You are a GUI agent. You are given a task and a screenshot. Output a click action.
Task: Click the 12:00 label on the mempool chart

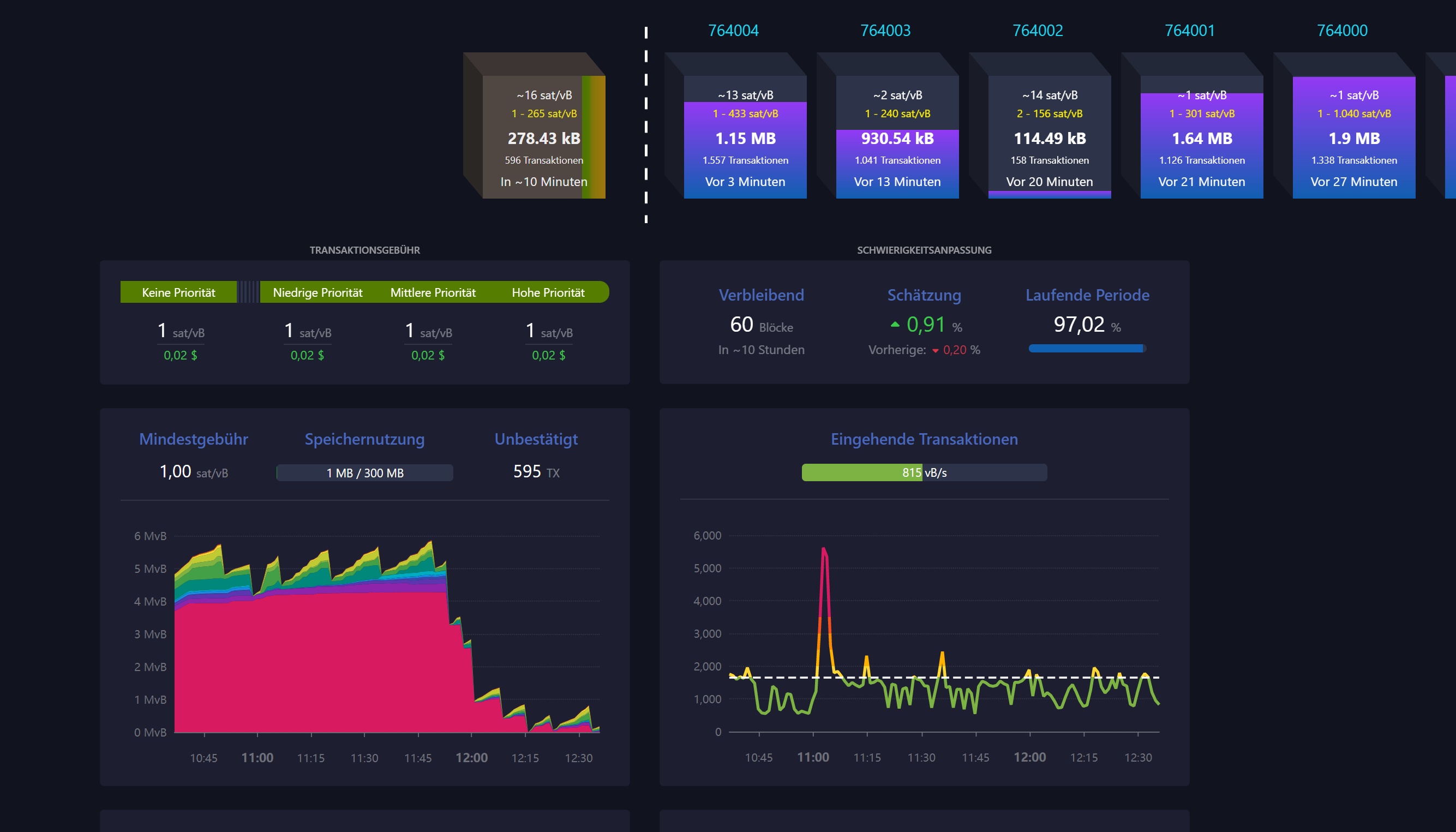coord(471,758)
